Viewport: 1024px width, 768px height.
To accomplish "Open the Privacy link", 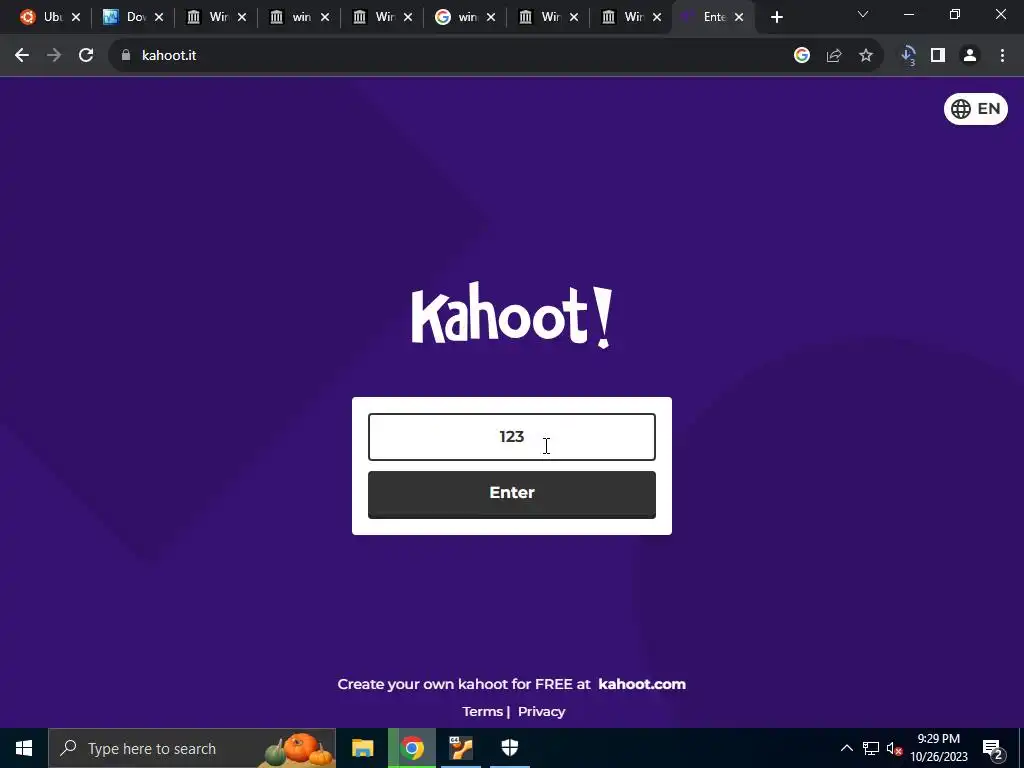I will pos(541,711).
